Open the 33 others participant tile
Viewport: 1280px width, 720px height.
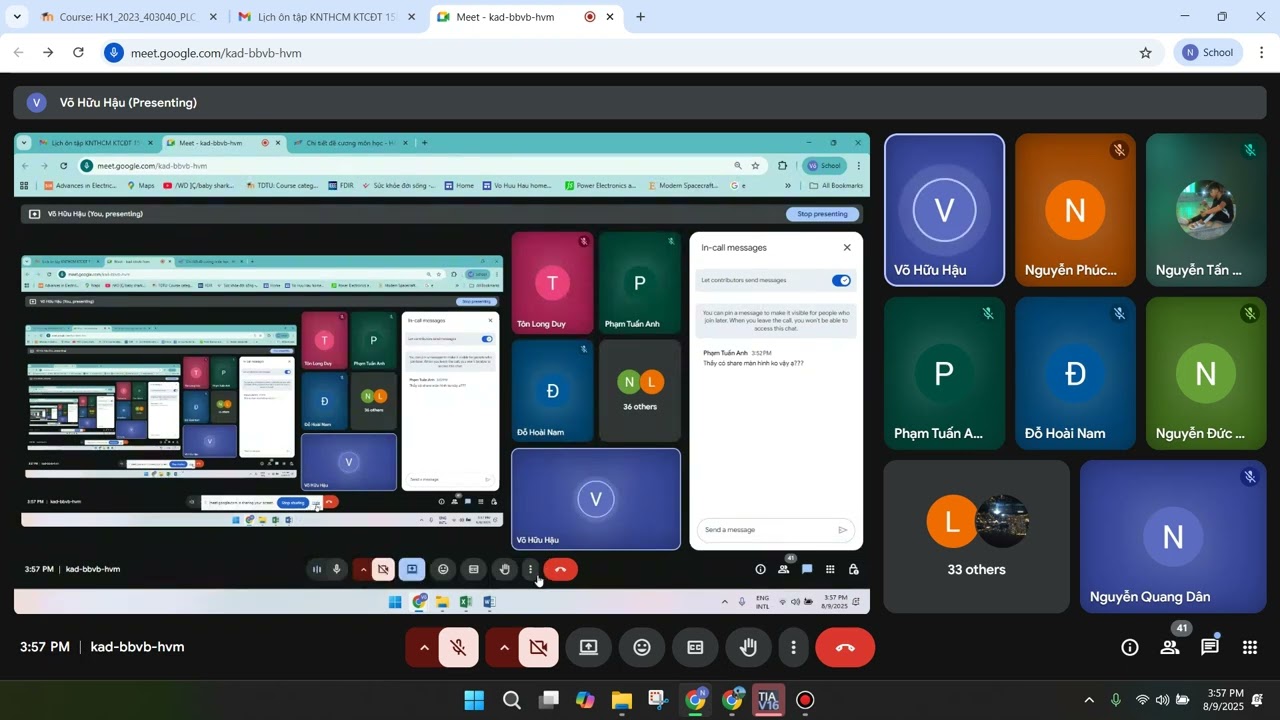coord(977,537)
